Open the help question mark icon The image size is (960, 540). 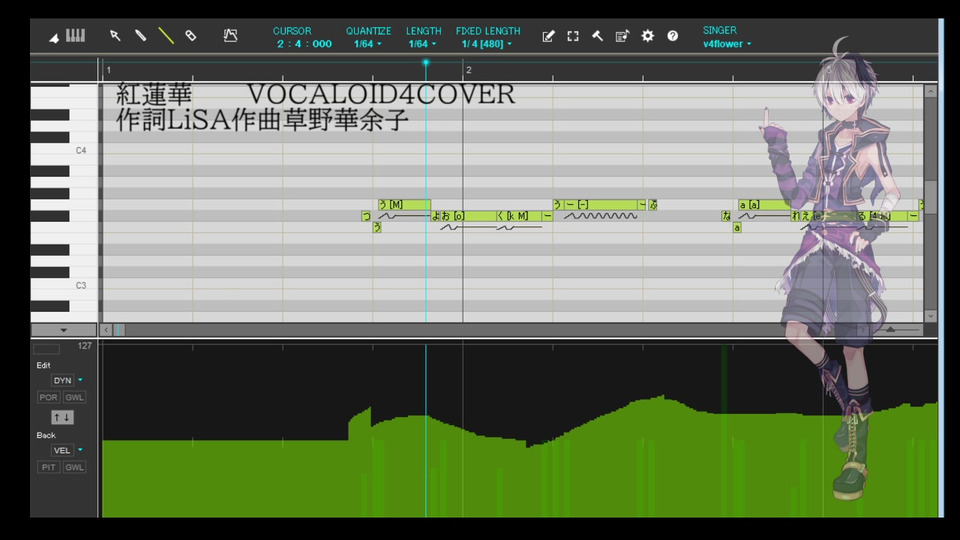(x=673, y=36)
